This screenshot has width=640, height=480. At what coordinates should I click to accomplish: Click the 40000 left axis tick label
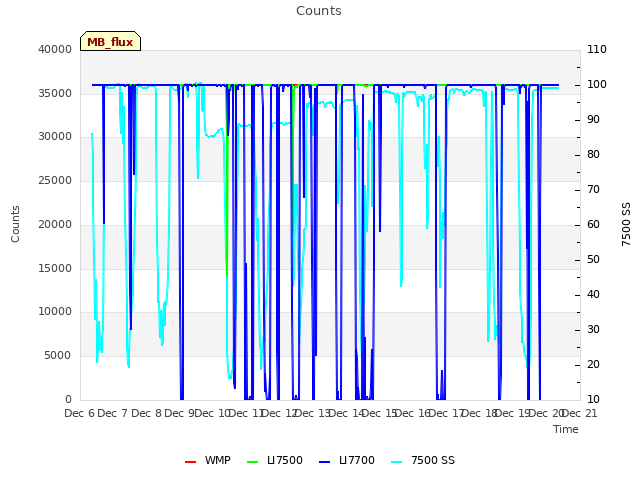pyautogui.click(x=55, y=49)
